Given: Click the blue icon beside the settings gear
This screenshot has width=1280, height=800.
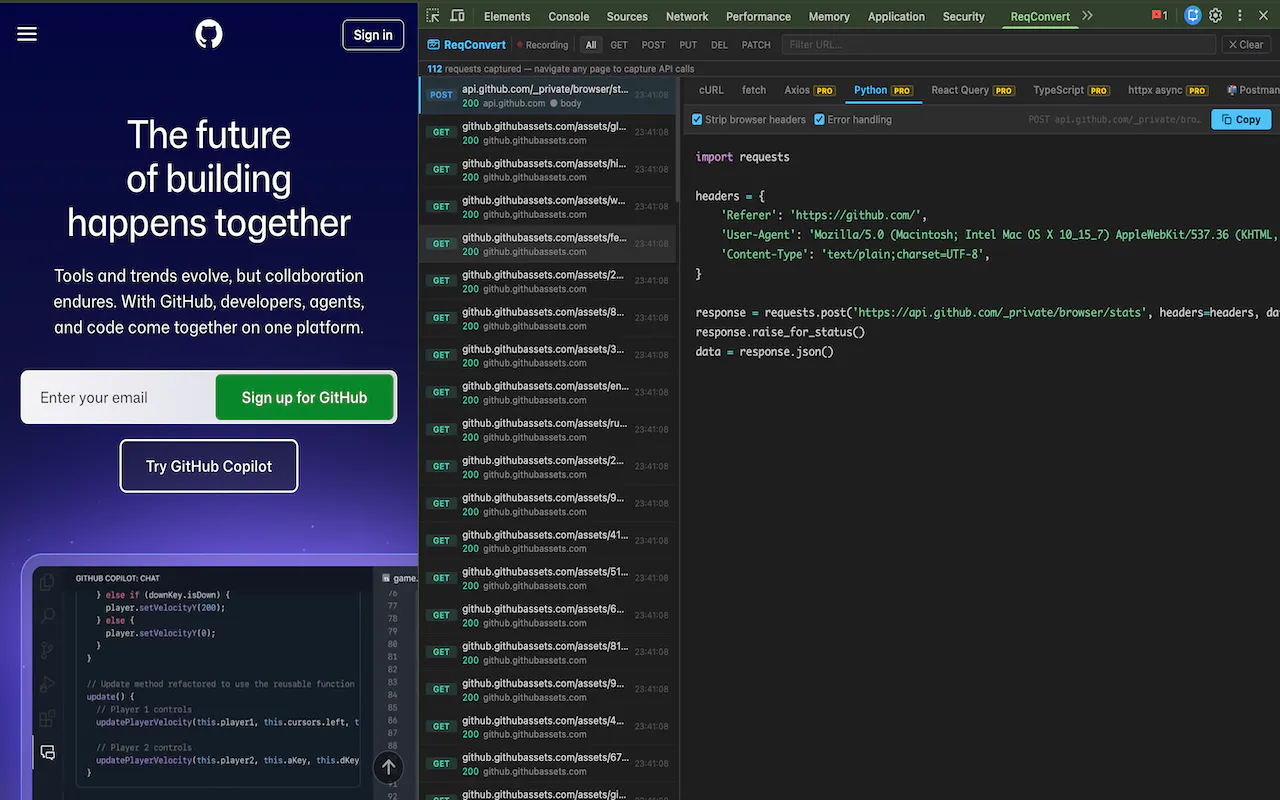Looking at the screenshot, I should [1192, 16].
